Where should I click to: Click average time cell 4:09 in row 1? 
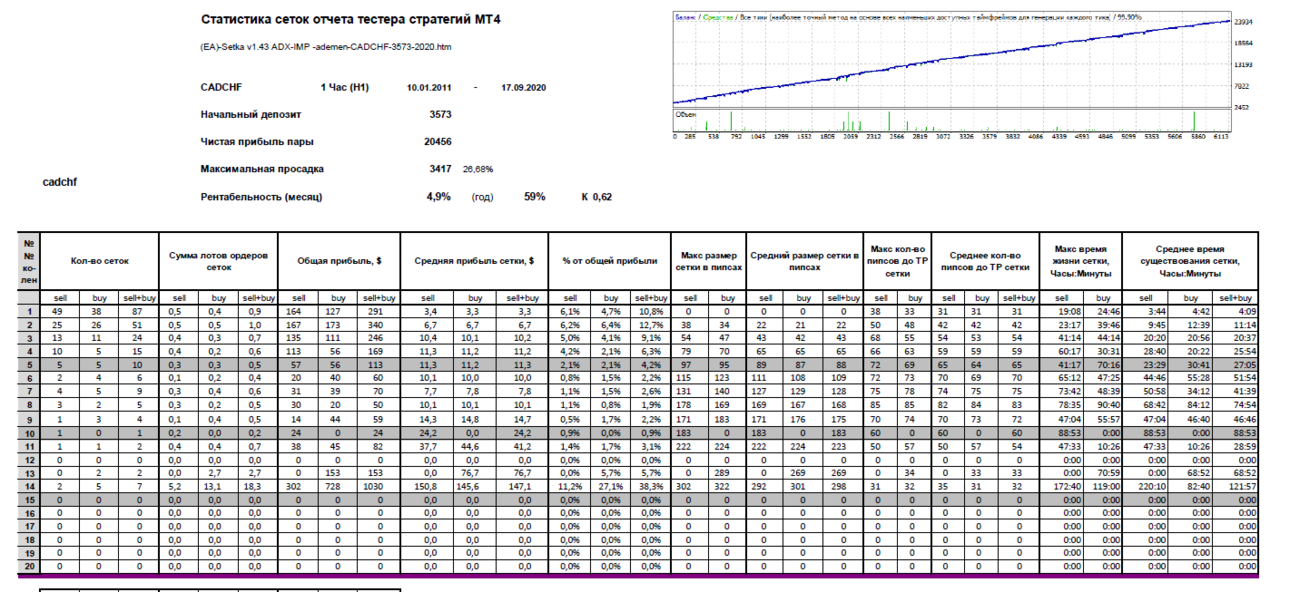[1237, 312]
